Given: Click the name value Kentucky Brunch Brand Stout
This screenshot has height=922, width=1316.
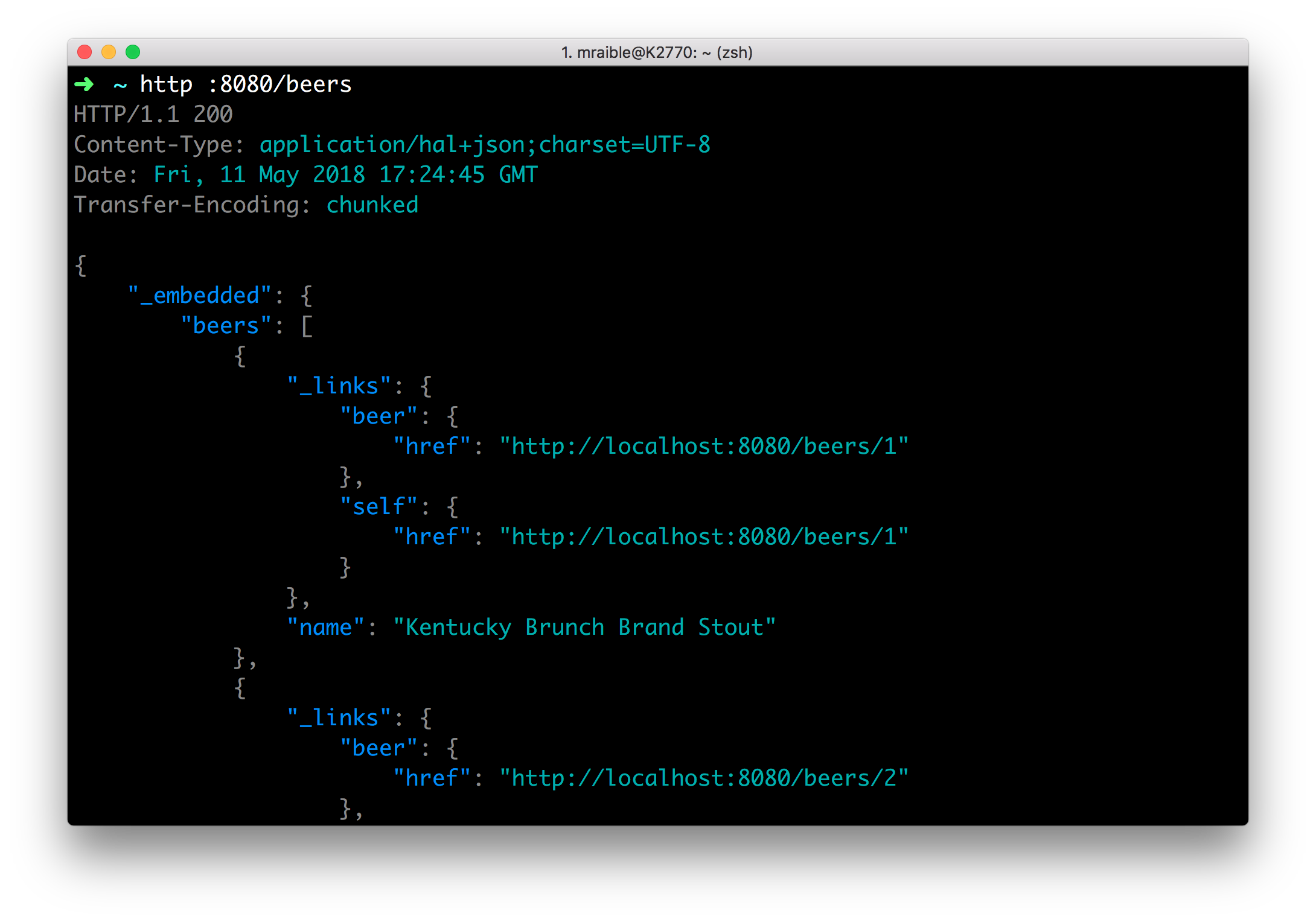Looking at the screenshot, I should (x=584, y=628).
